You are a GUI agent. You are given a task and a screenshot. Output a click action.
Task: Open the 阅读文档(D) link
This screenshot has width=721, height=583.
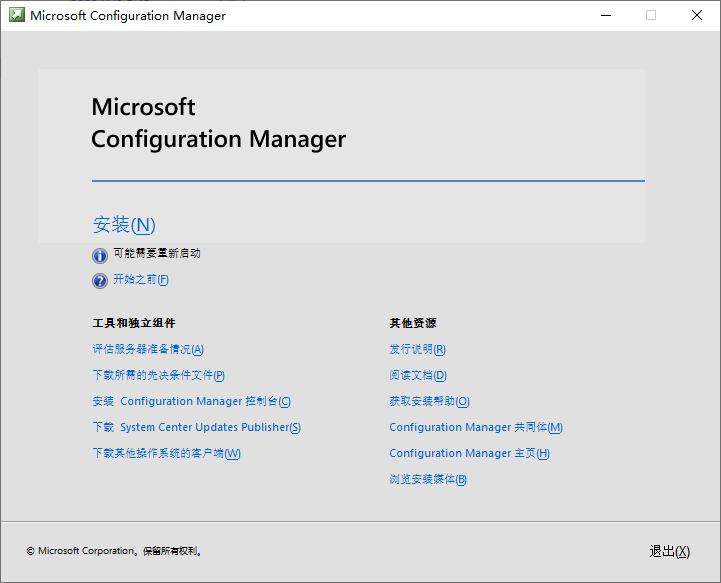tap(417, 375)
